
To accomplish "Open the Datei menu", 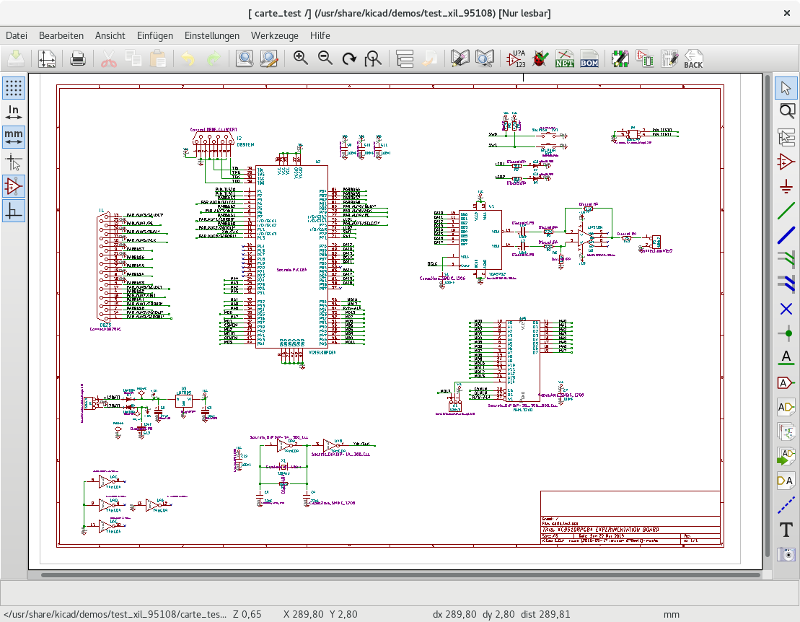I will point(16,35).
